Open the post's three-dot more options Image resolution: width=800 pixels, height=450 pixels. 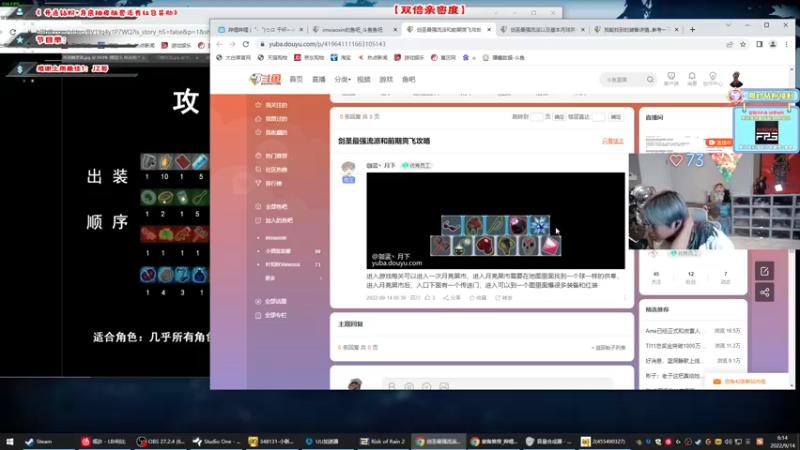click(624, 297)
